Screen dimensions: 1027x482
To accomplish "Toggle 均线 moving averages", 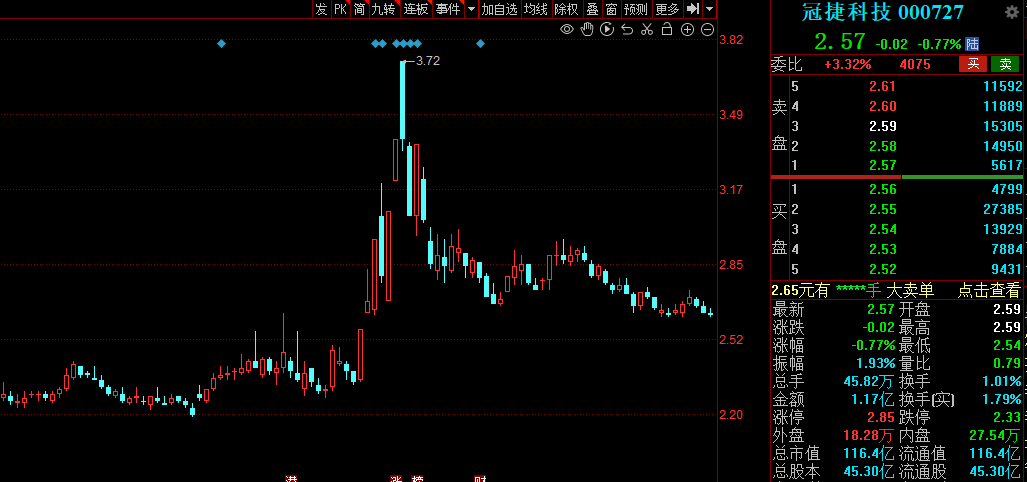I will tap(536, 9).
